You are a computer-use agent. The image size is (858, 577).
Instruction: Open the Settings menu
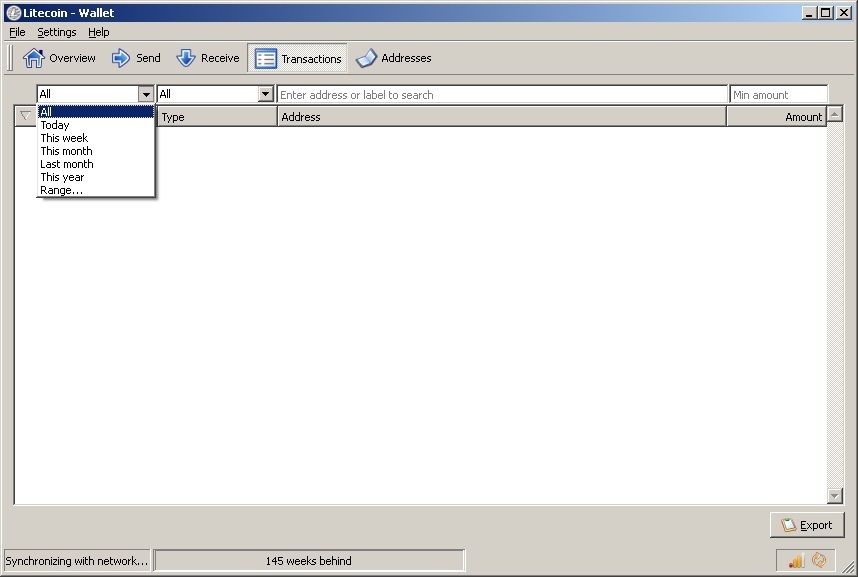56,31
